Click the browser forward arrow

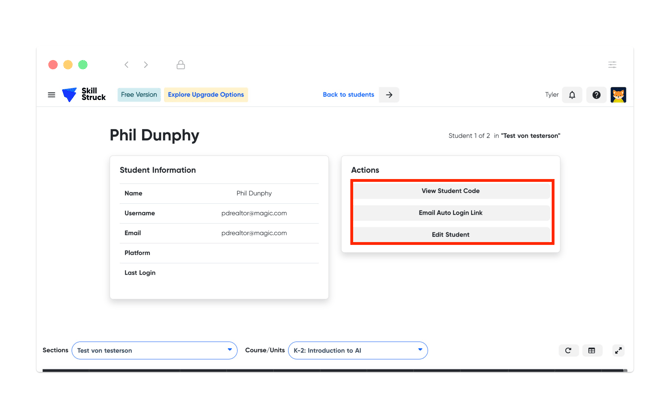(146, 65)
